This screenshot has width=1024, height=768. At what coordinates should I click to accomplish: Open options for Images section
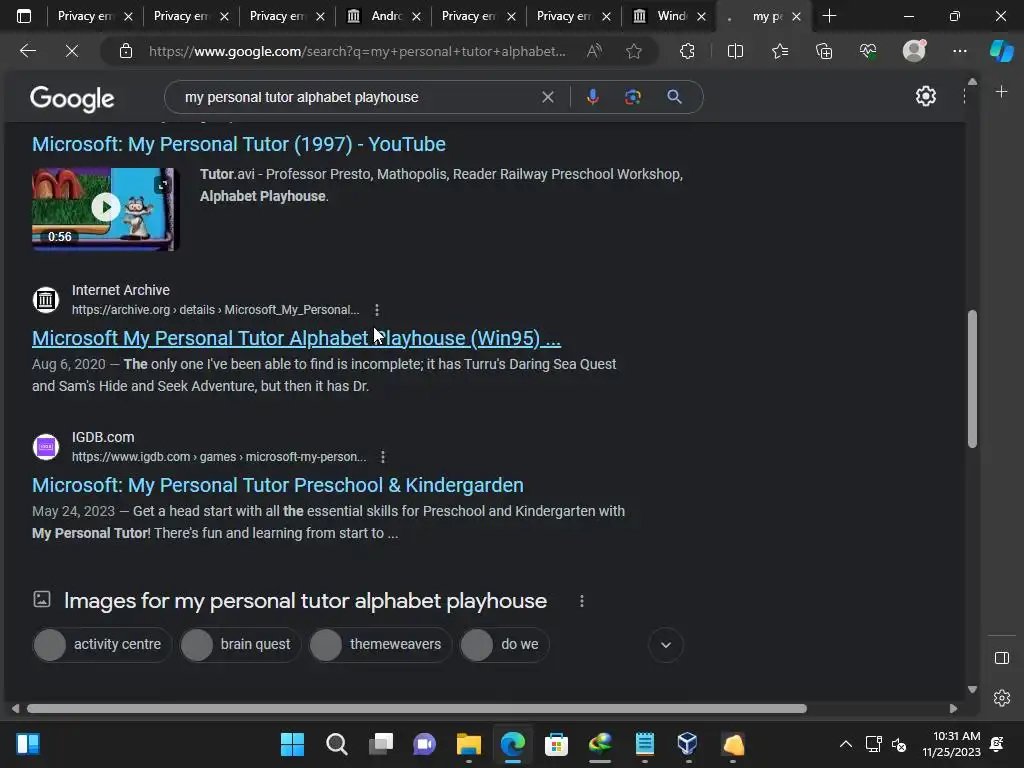(581, 601)
